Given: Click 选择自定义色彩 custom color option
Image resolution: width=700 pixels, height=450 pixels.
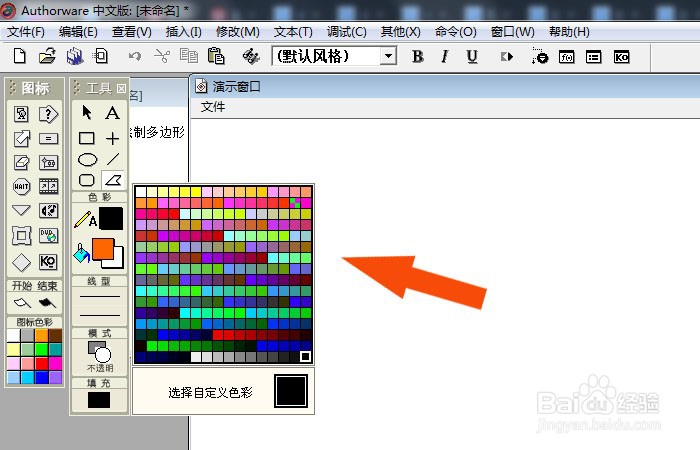Looking at the screenshot, I should point(210,392).
